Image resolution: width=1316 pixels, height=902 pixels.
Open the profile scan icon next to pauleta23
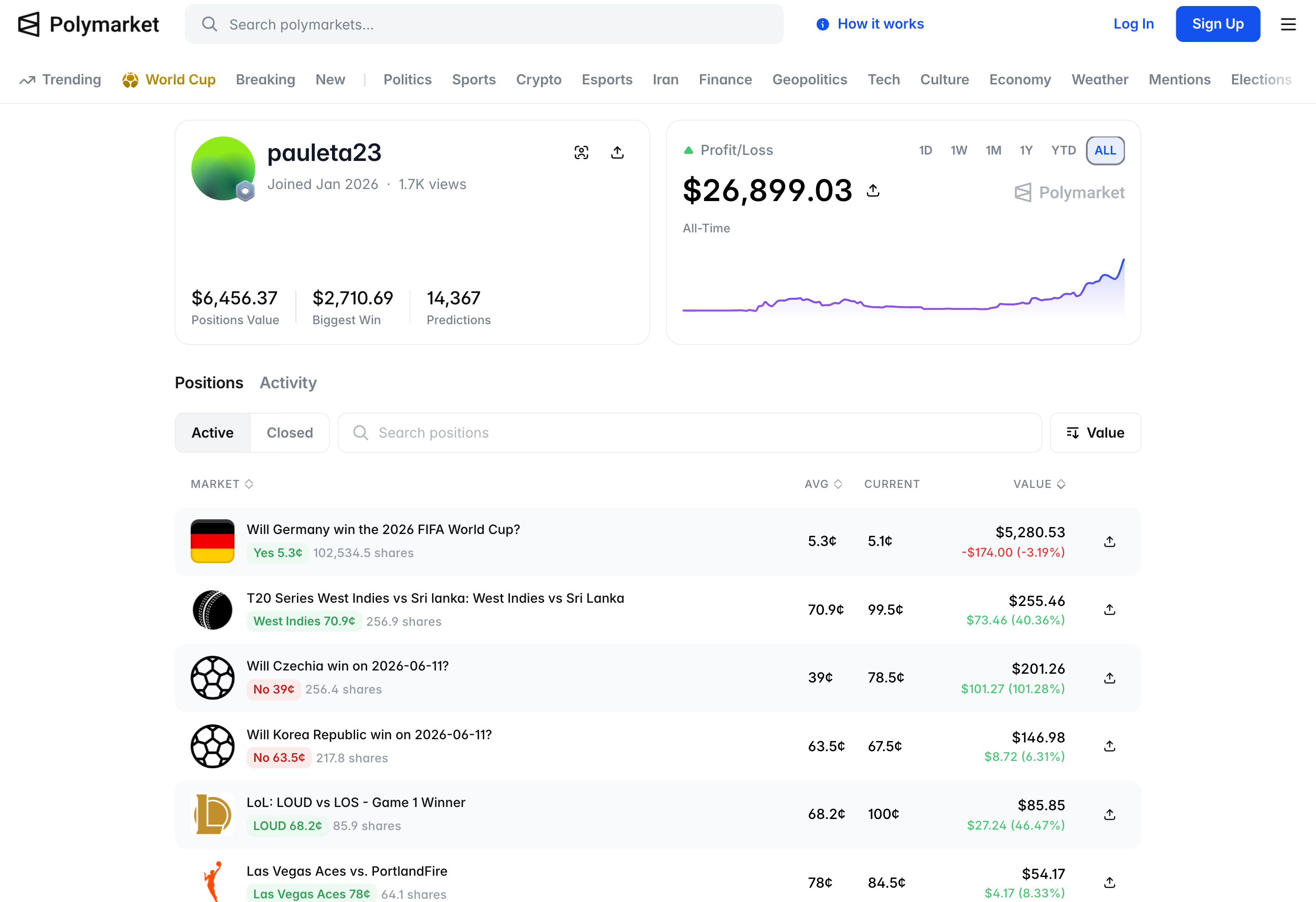tap(581, 152)
